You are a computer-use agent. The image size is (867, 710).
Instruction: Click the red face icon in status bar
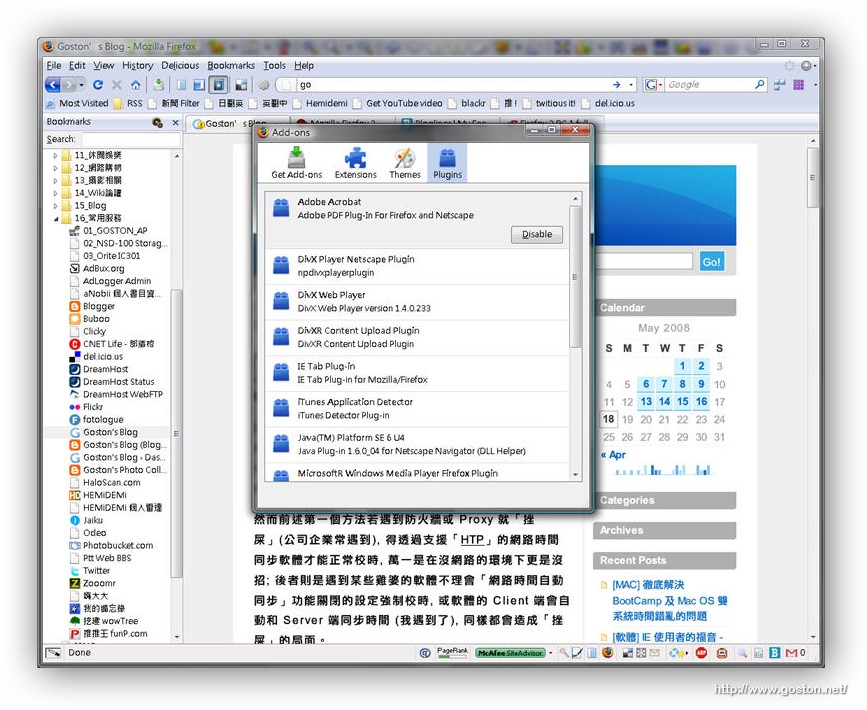click(x=722, y=653)
